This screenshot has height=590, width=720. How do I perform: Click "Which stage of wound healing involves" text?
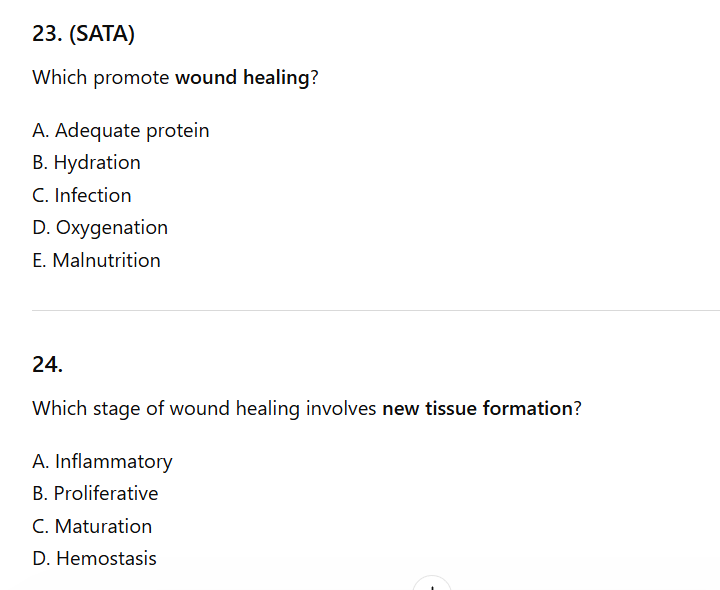pos(204,408)
